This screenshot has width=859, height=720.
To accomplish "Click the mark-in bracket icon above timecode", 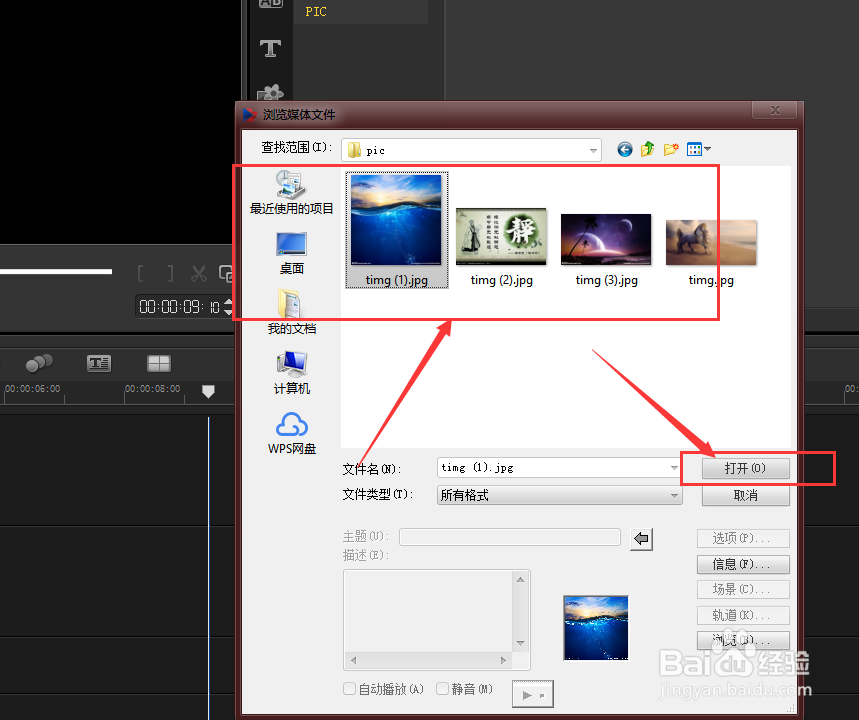I will click(x=141, y=272).
